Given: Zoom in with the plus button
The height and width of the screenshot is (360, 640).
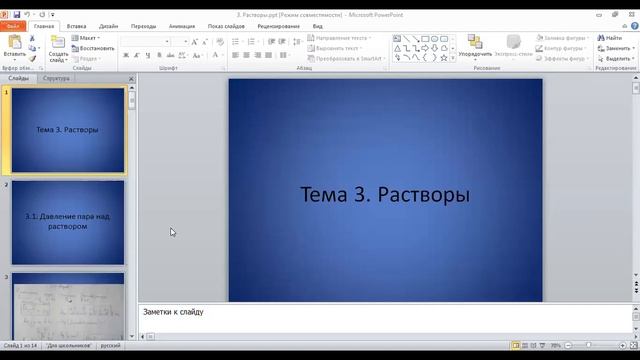Looking at the screenshot, I should tap(622, 346).
